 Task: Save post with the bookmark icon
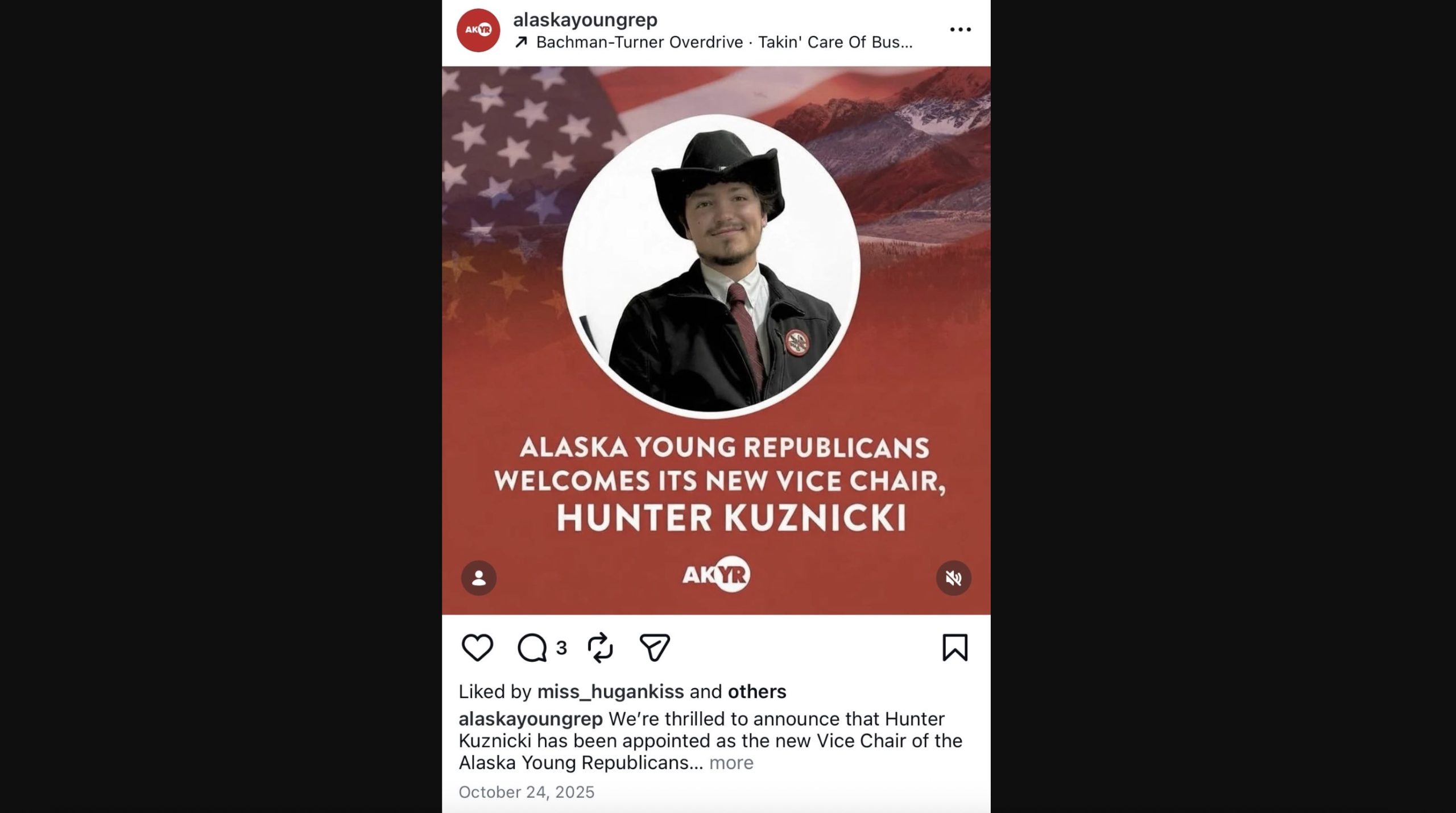955,648
